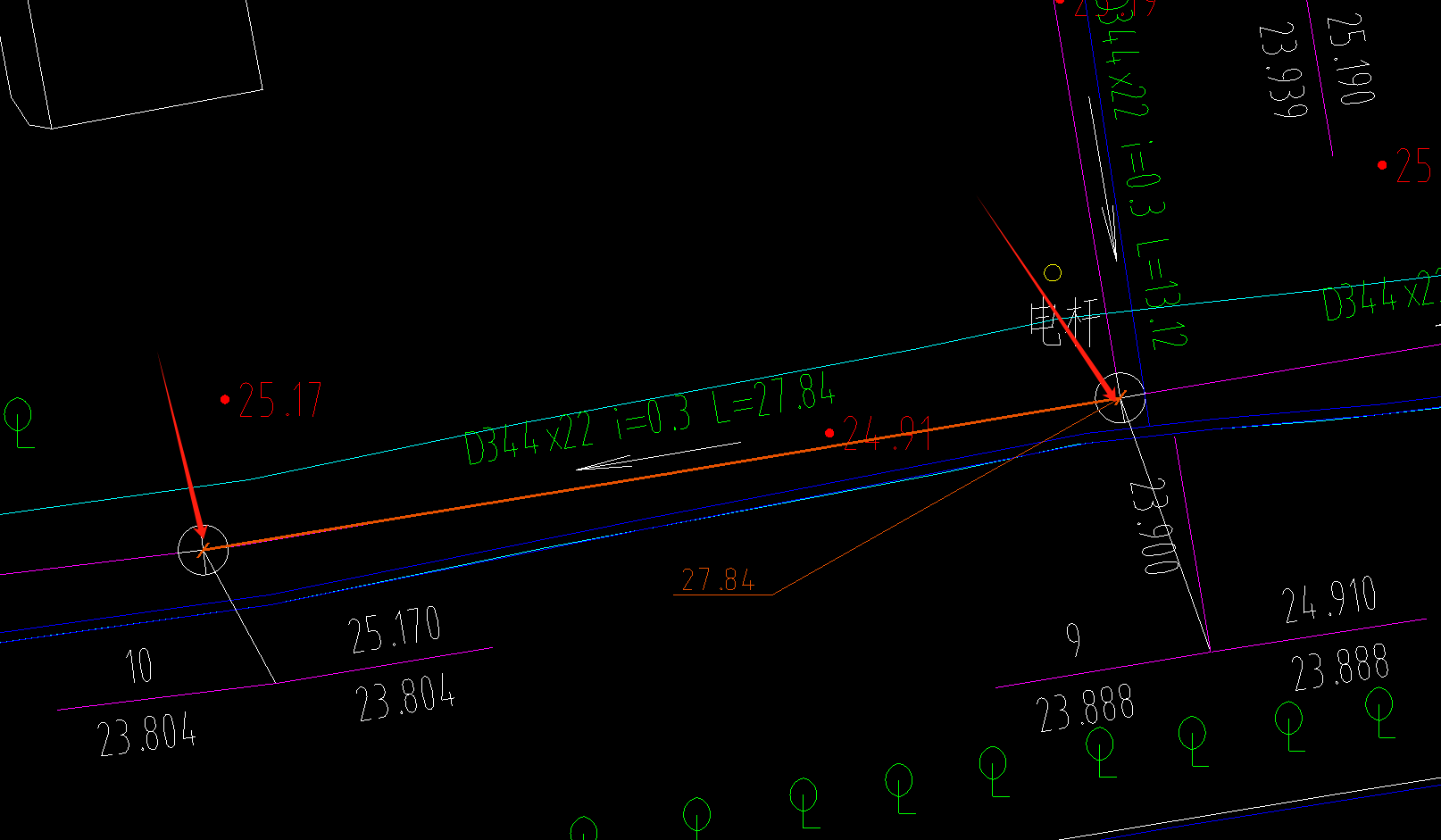Select the 24.910 ground elevation text
1441x840 pixels.
[x=1330, y=600]
